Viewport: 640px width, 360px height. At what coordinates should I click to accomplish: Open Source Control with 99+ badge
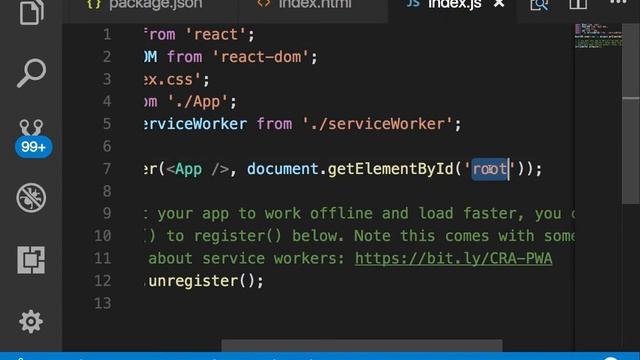[x=33, y=138]
